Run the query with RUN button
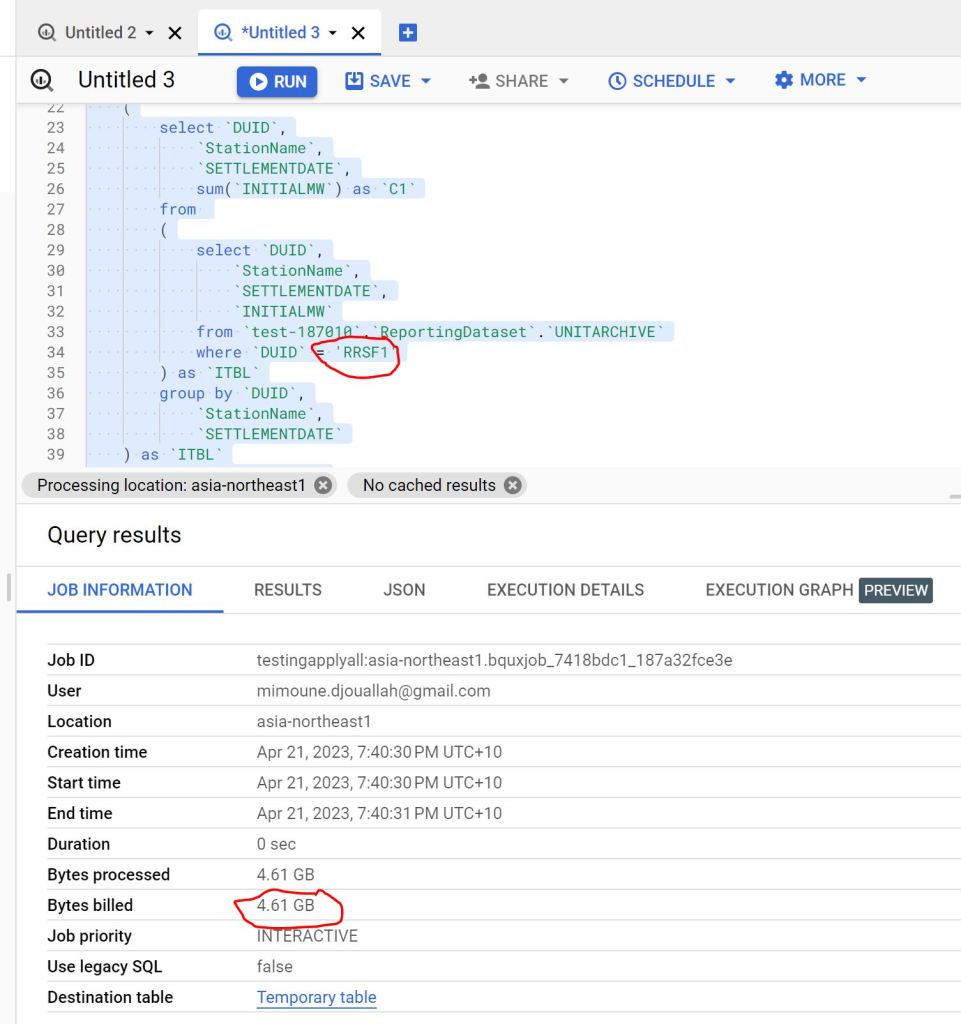 [277, 81]
